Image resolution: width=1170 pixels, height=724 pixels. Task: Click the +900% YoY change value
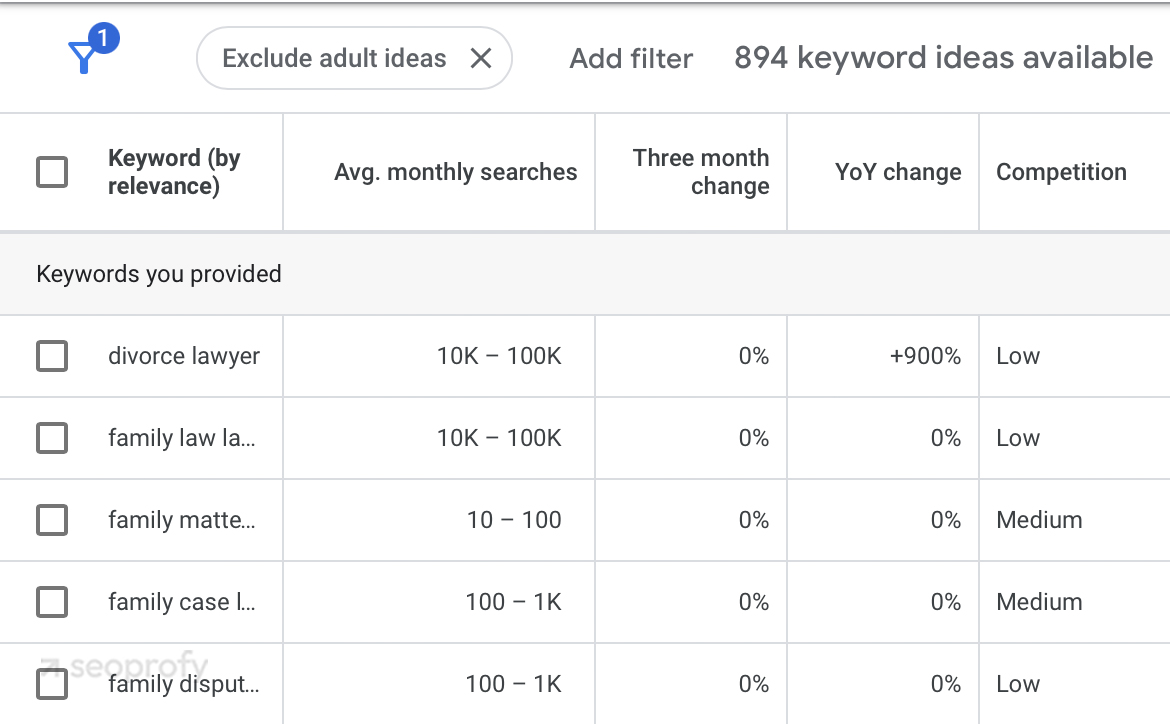pyautogui.click(x=925, y=356)
